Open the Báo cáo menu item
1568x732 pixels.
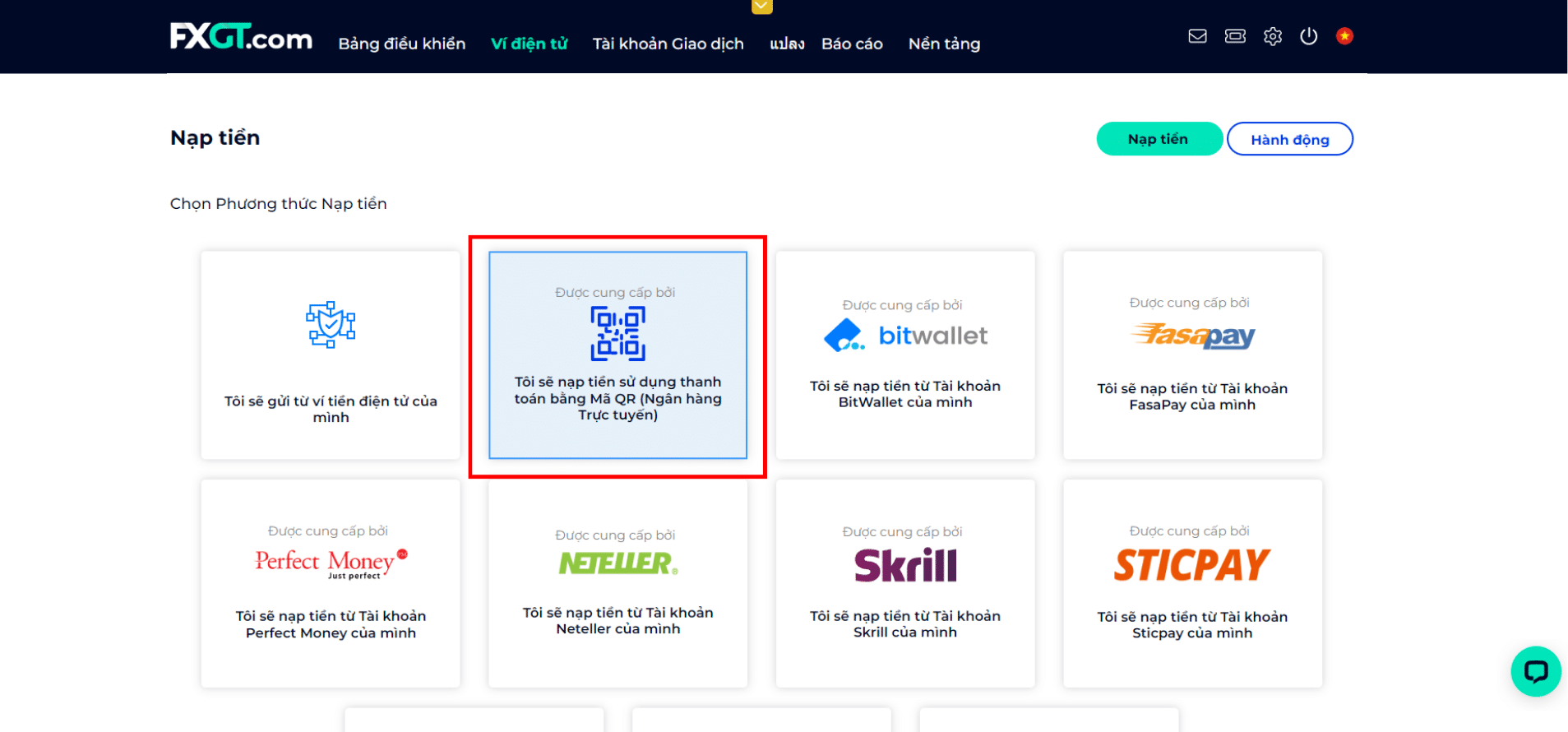(x=852, y=44)
